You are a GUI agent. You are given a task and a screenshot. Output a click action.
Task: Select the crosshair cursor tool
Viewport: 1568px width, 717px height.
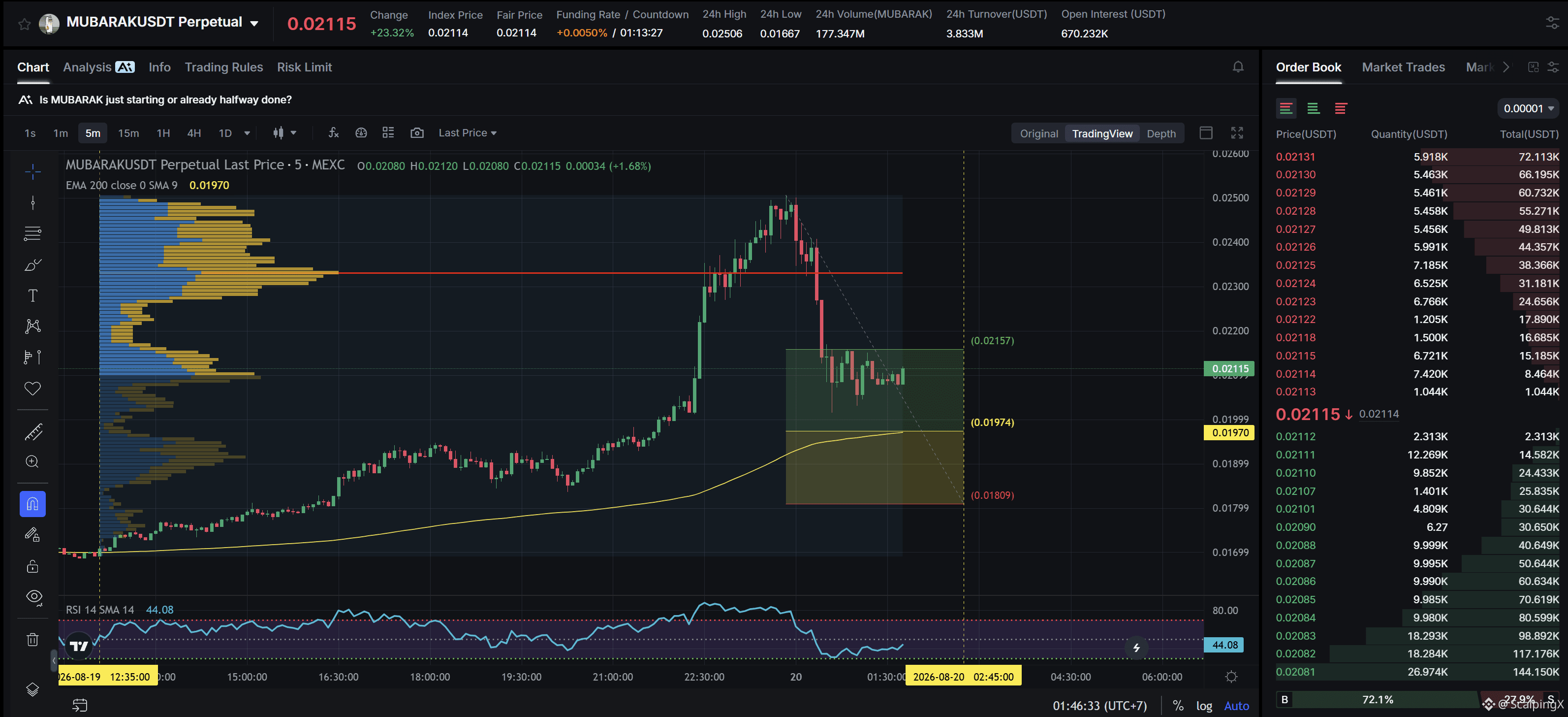tap(33, 172)
